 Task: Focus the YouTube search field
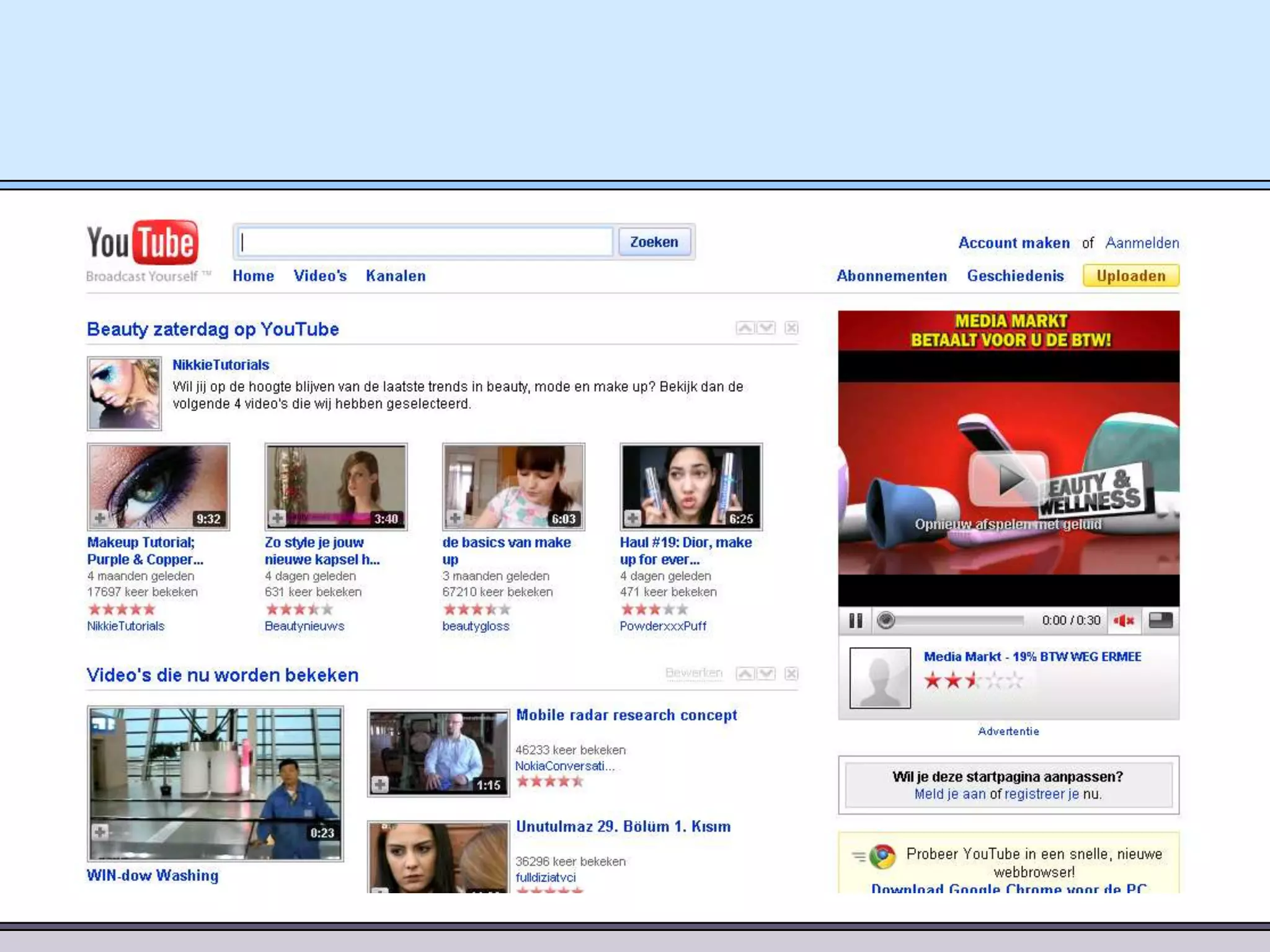pyautogui.click(x=425, y=242)
